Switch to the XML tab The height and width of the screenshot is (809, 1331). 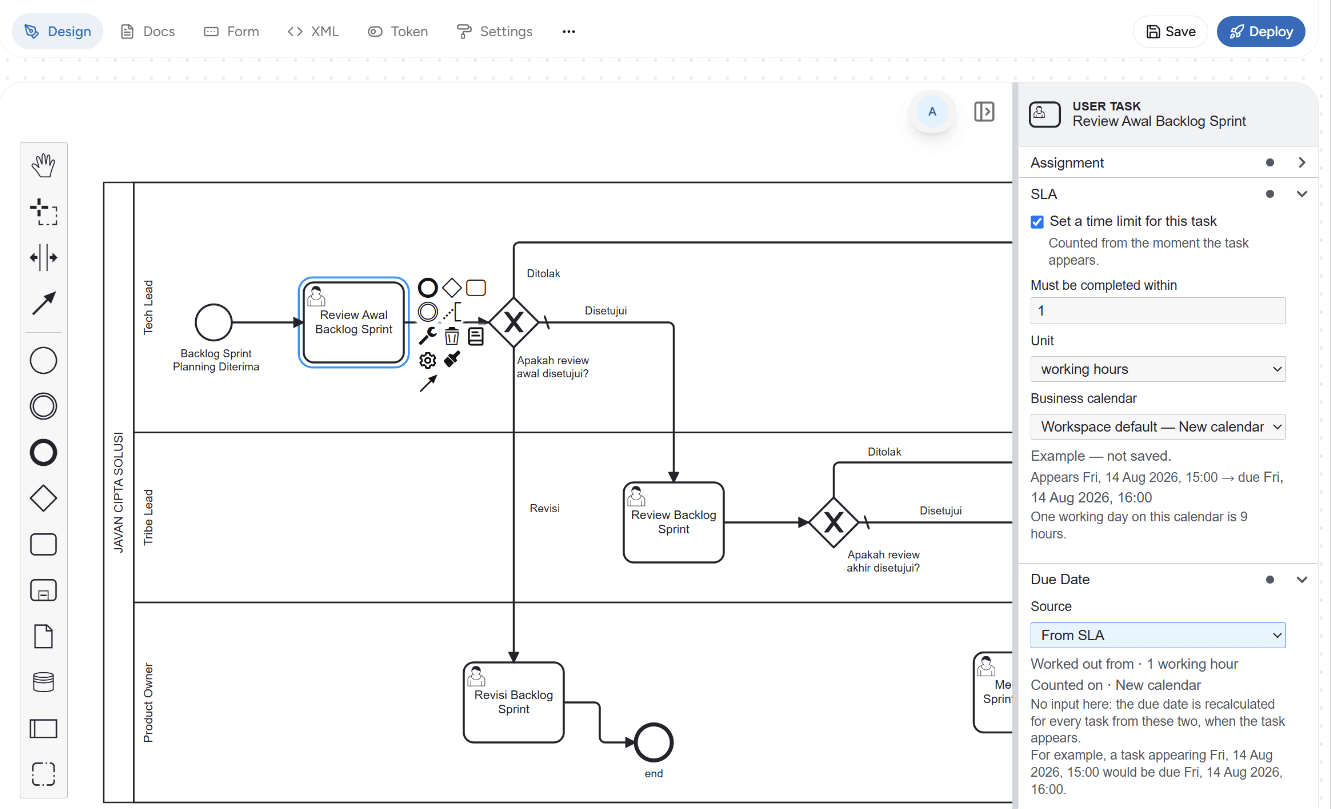(x=313, y=32)
